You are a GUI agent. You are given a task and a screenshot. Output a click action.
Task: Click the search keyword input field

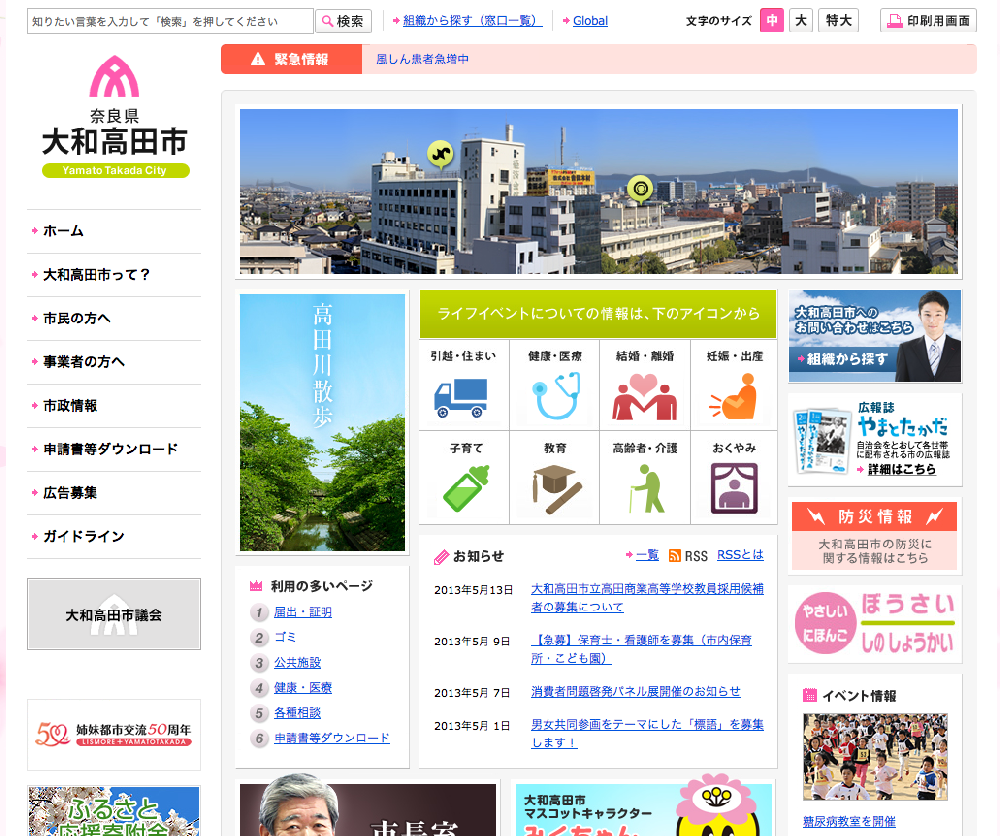[170, 21]
